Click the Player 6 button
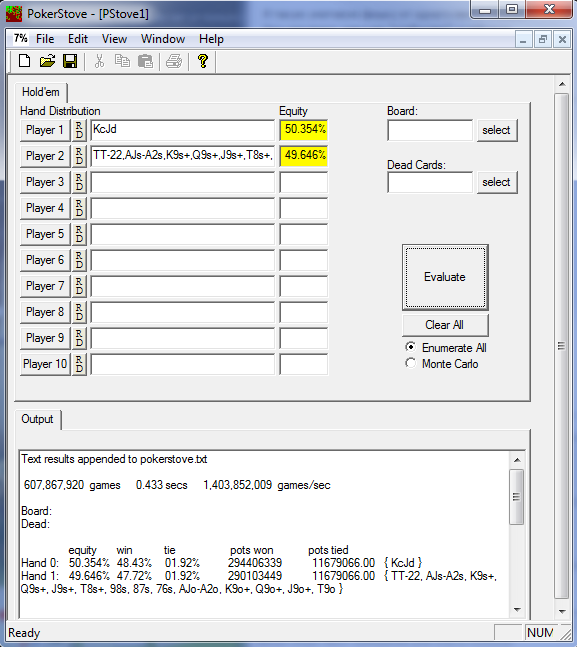Viewport: 577px width, 647px height. point(45,260)
